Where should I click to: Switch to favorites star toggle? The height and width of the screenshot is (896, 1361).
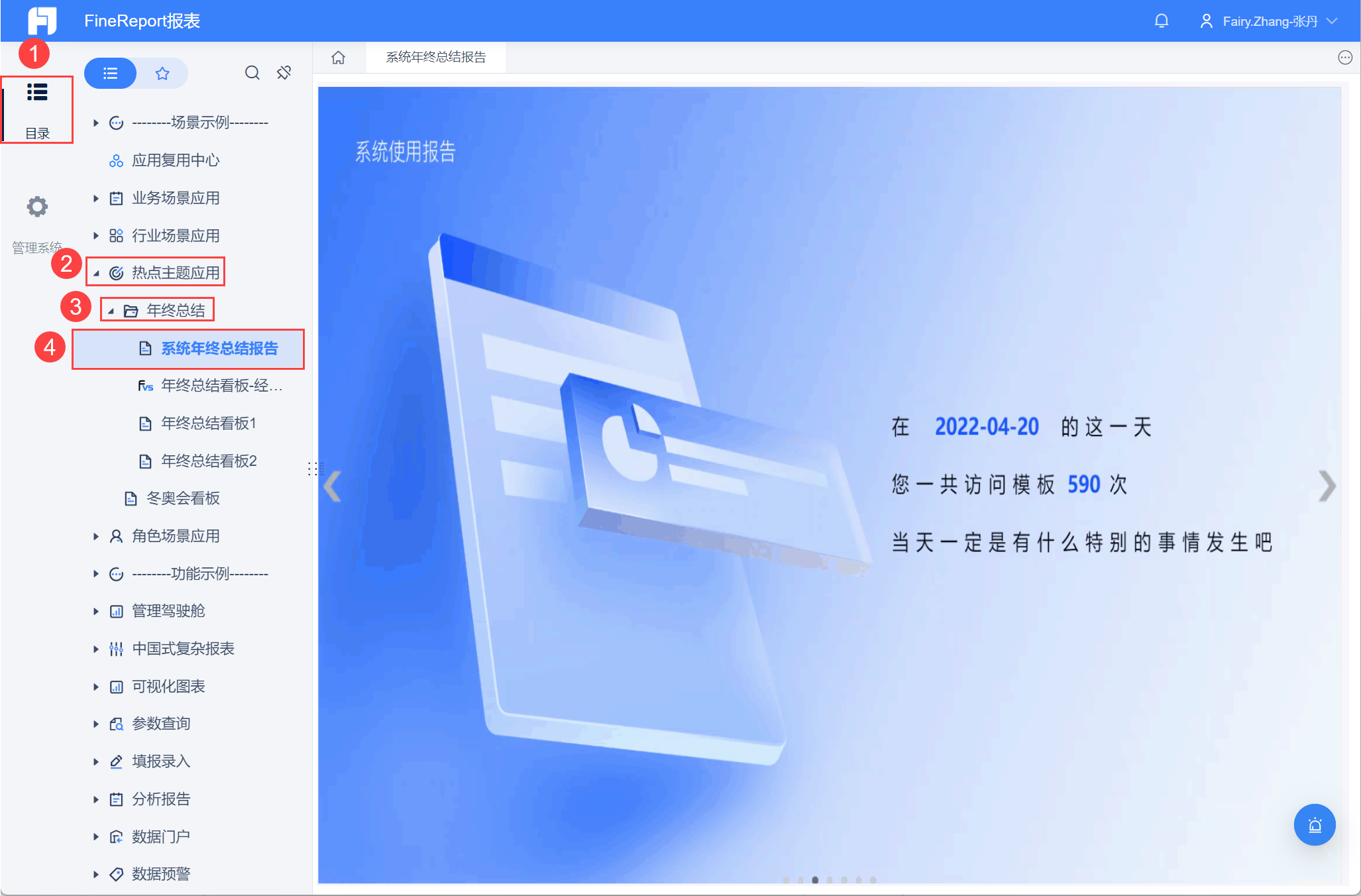162,73
